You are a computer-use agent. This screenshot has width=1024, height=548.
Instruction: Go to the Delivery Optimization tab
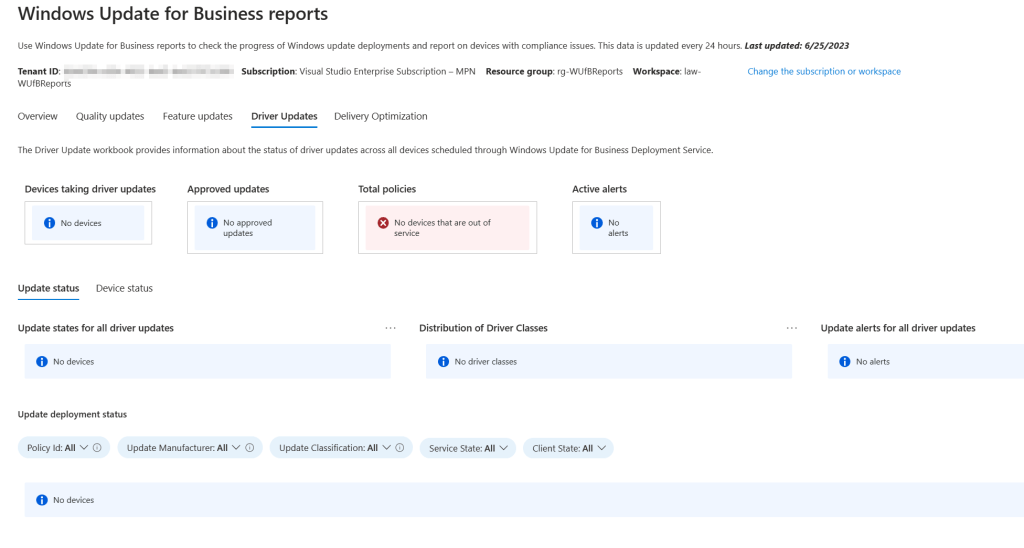[x=380, y=116]
